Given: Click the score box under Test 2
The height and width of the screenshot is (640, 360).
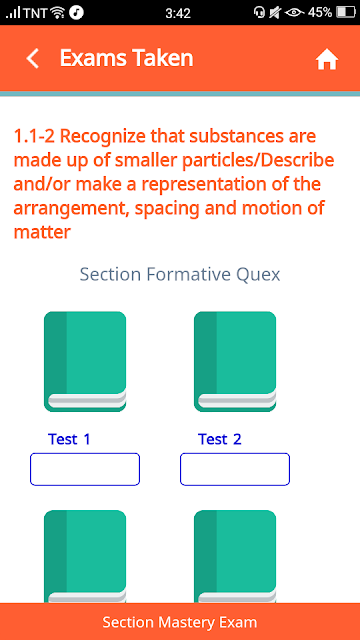Looking at the screenshot, I should click(235, 469).
